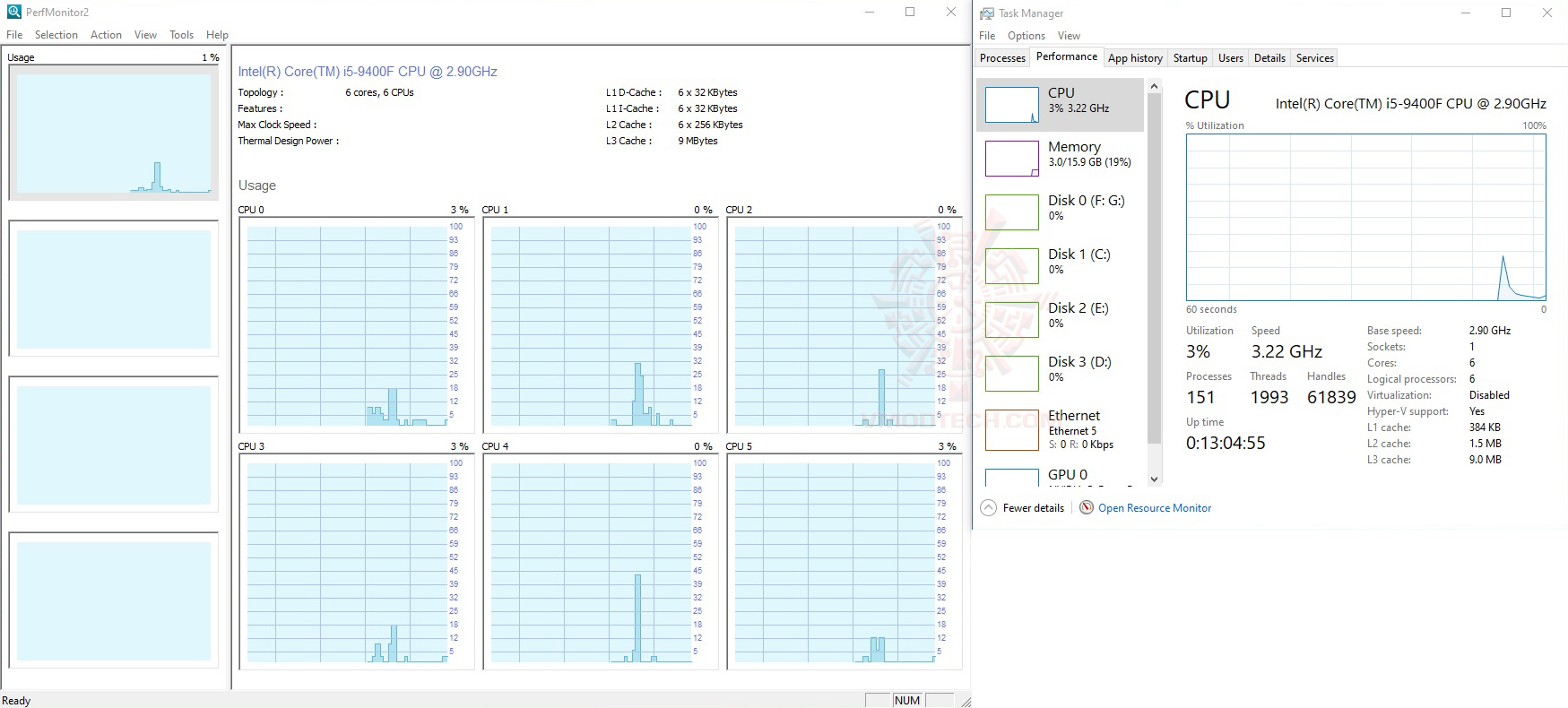Viewport: 1568px width, 708px height.
Task: Switch to the Services tab
Action: coord(1314,58)
